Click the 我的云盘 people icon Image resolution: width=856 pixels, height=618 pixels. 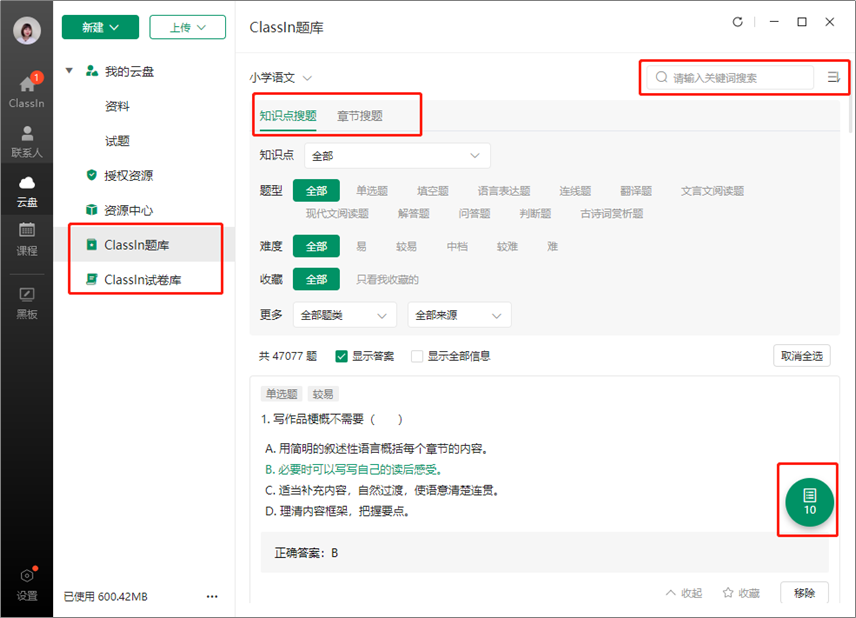point(92,71)
